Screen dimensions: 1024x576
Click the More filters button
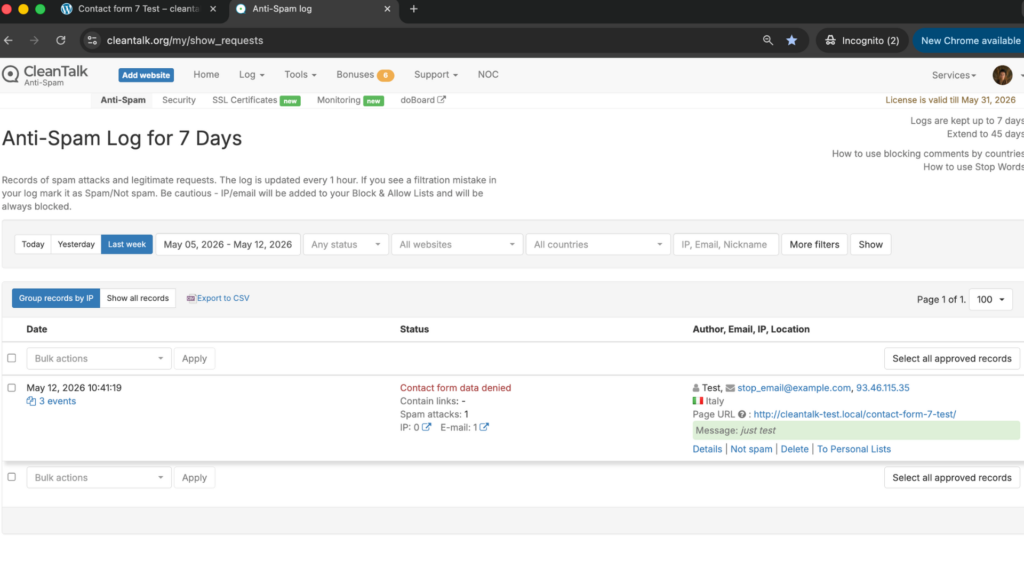[x=814, y=244]
